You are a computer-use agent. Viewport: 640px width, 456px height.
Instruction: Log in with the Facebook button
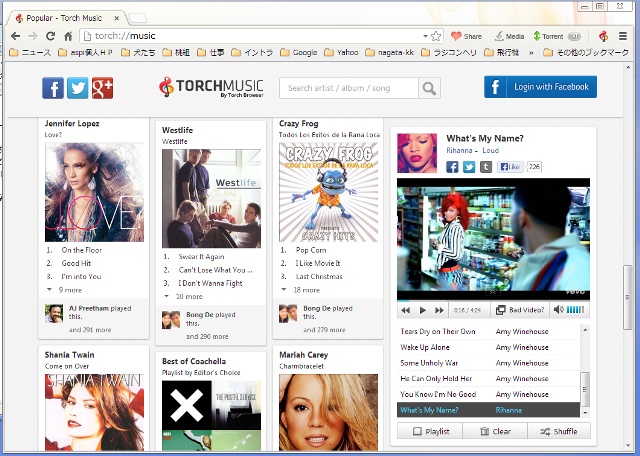point(540,87)
